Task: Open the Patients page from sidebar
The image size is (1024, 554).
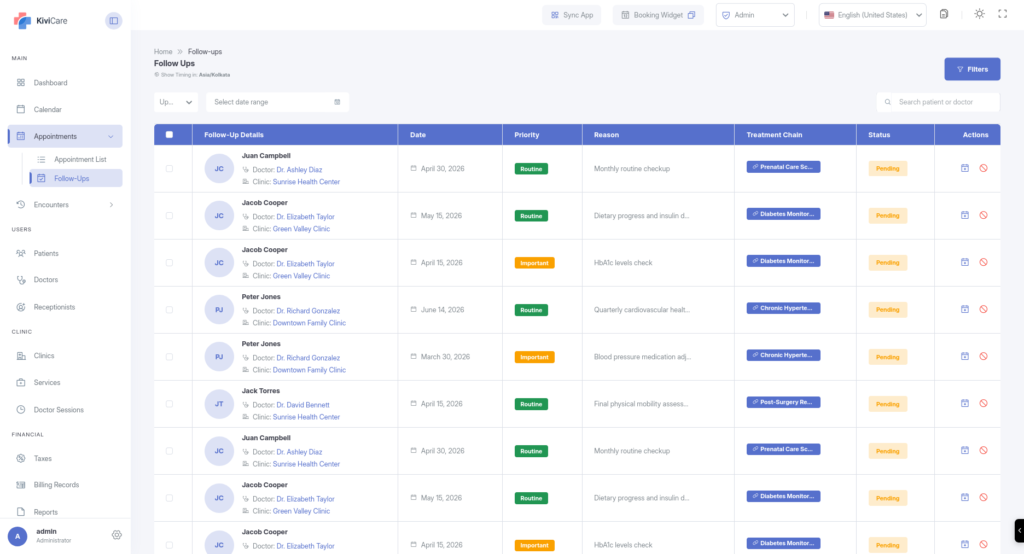Action: click(46, 253)
